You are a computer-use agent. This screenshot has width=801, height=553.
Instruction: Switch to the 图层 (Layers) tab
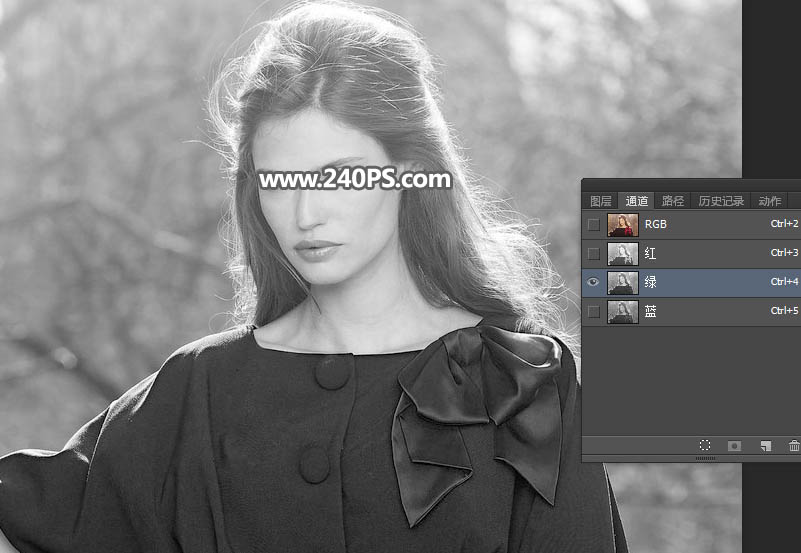[600, 201]
